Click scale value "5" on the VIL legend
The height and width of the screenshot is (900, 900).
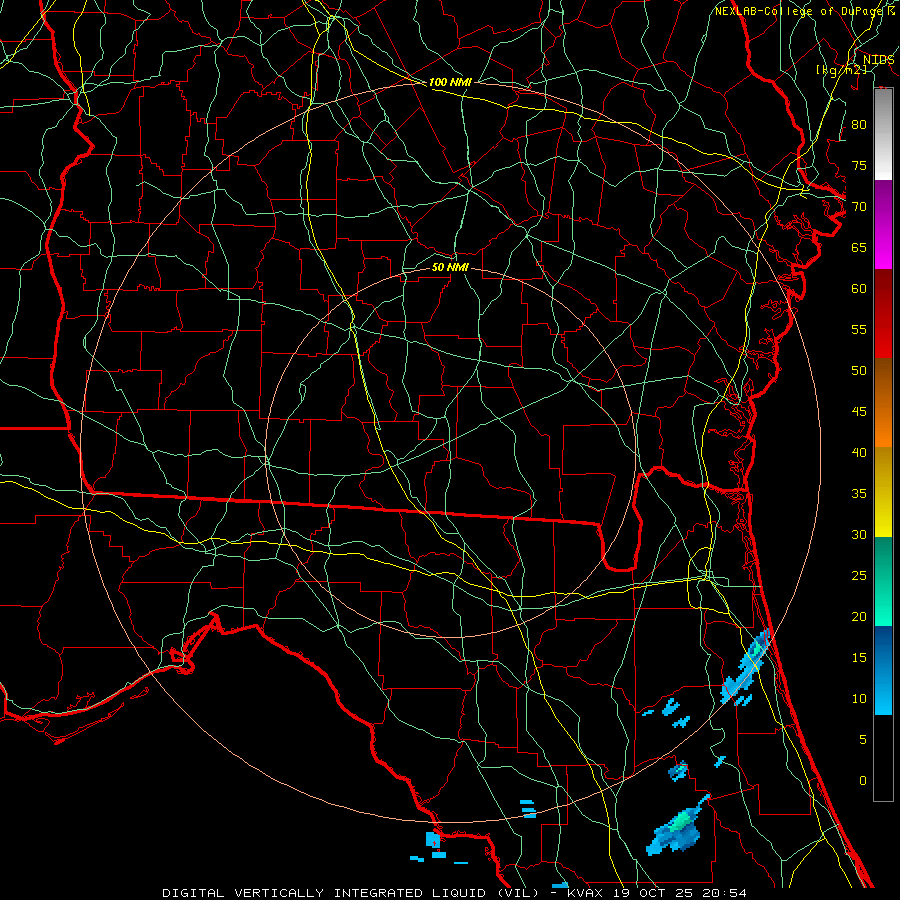pos(863,739)
